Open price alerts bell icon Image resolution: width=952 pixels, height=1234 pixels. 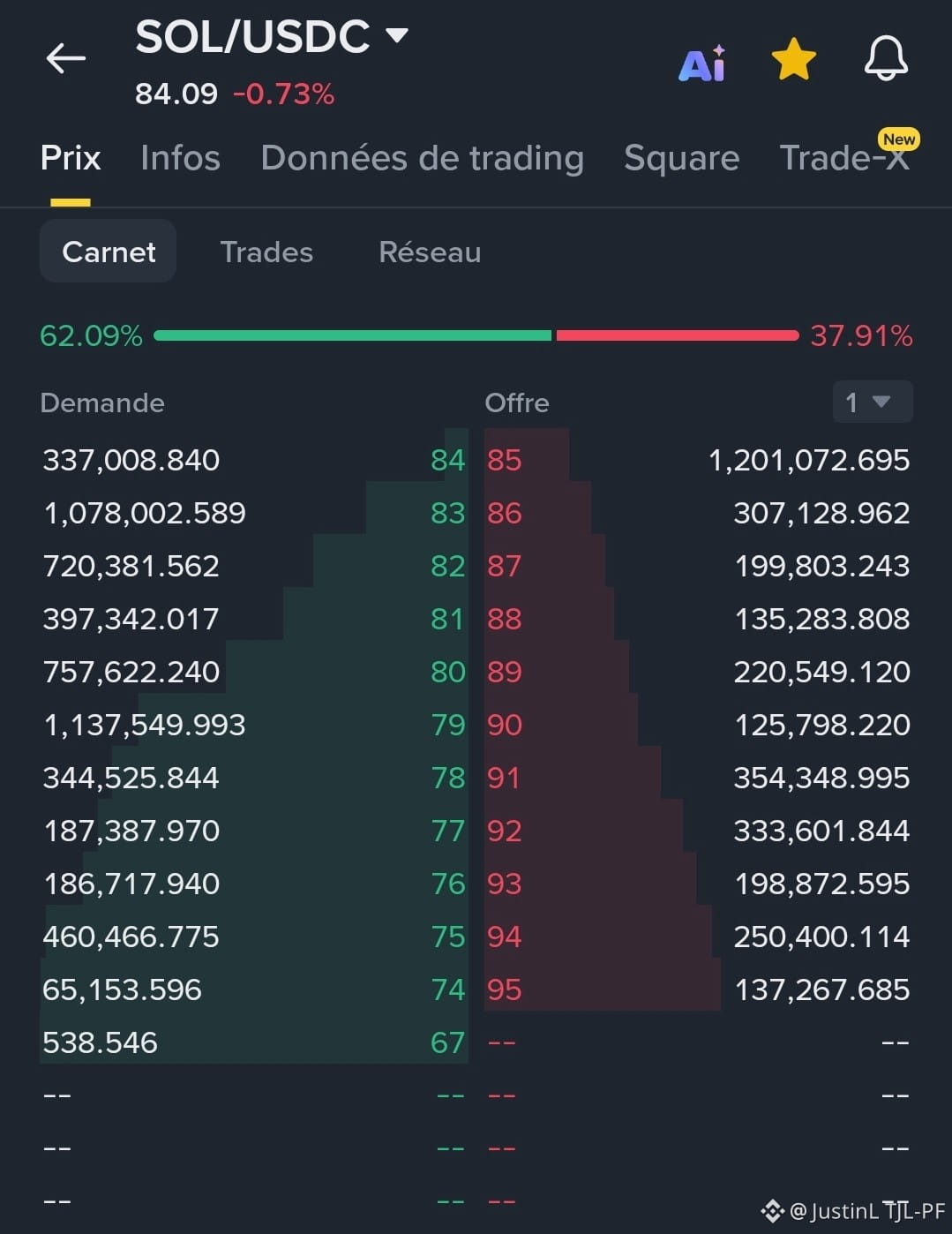click(886, 59)
